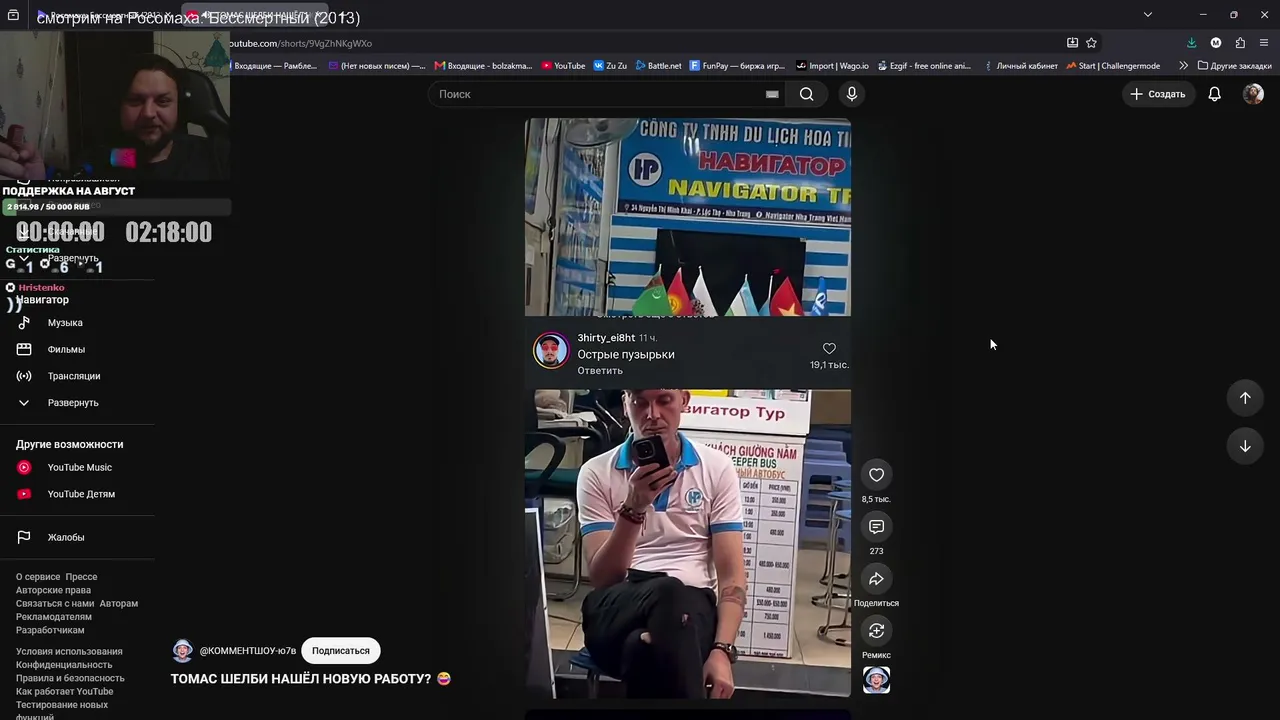Open the Другие закладки bookmarks folder
The width and height of the screenshot is (1280, 720).
pyautogui.click(x=1235, y=66)
